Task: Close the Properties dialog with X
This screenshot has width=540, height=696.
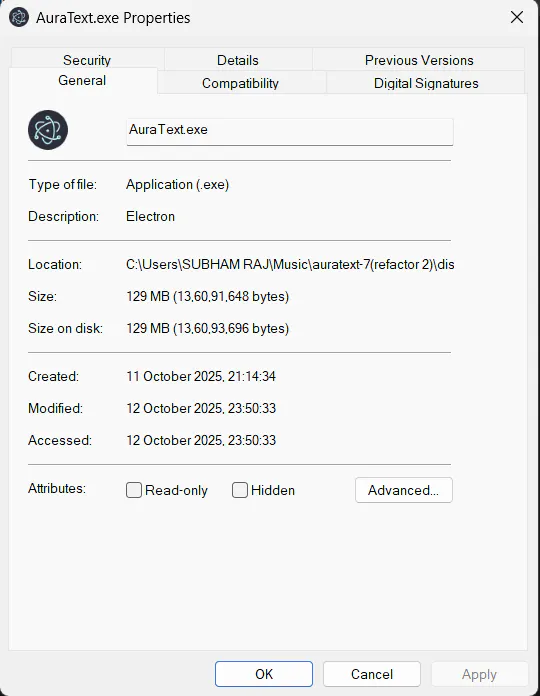Action: (516, 17)
